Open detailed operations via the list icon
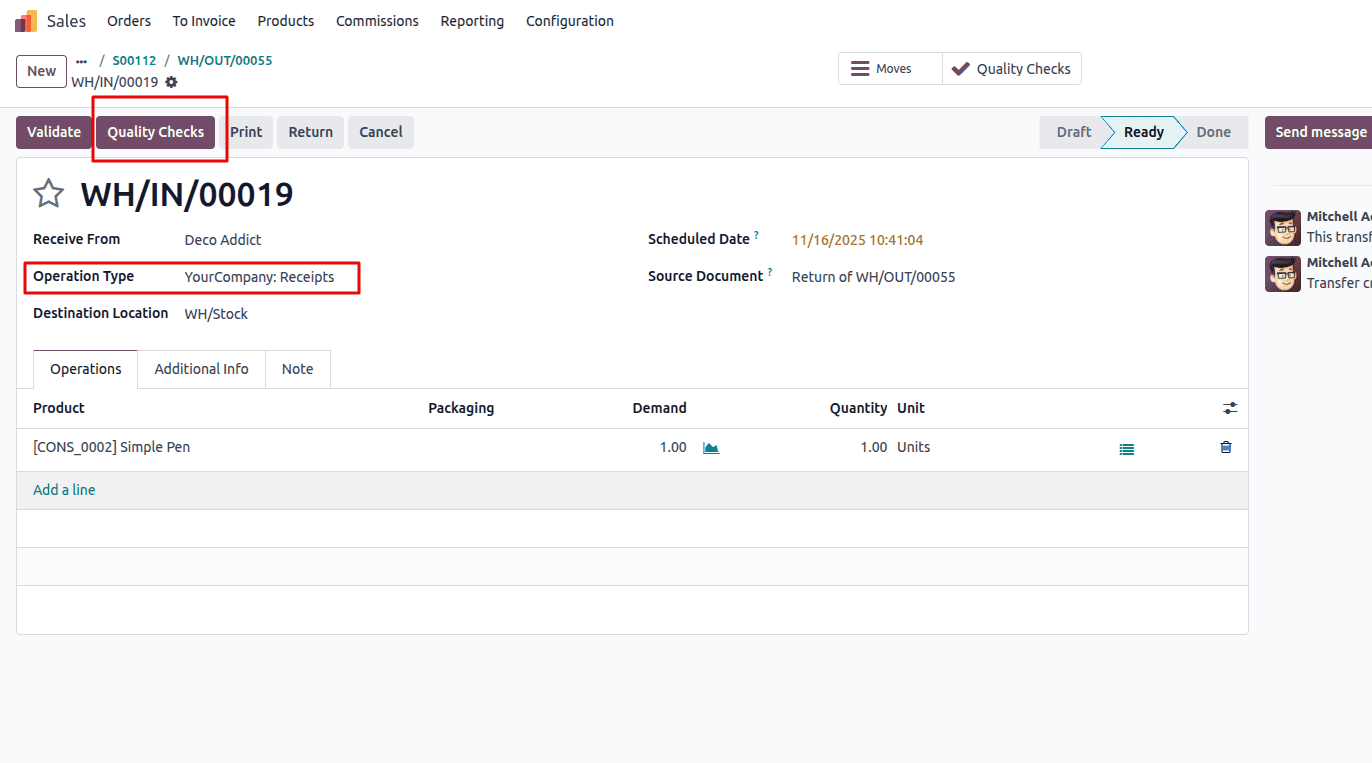The width and height of the screenshot is (1372, 763). point(1127,448)
